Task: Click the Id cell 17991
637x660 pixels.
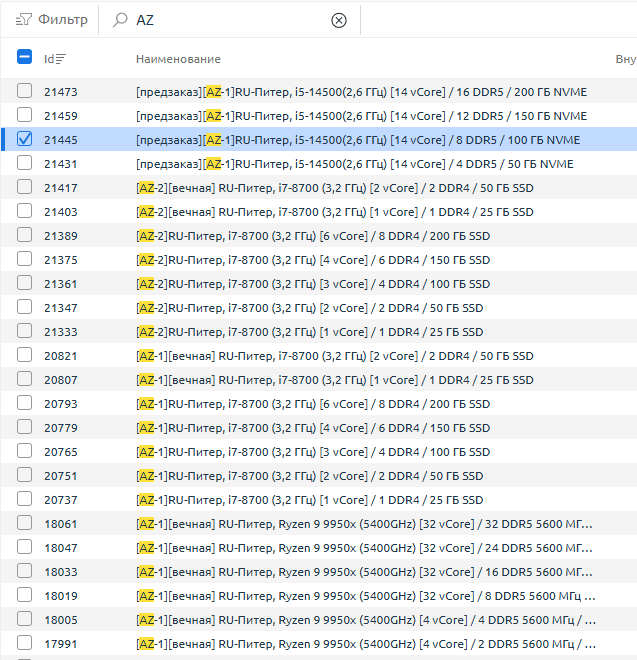Action: pyautogui.click(x=60, y=643)
